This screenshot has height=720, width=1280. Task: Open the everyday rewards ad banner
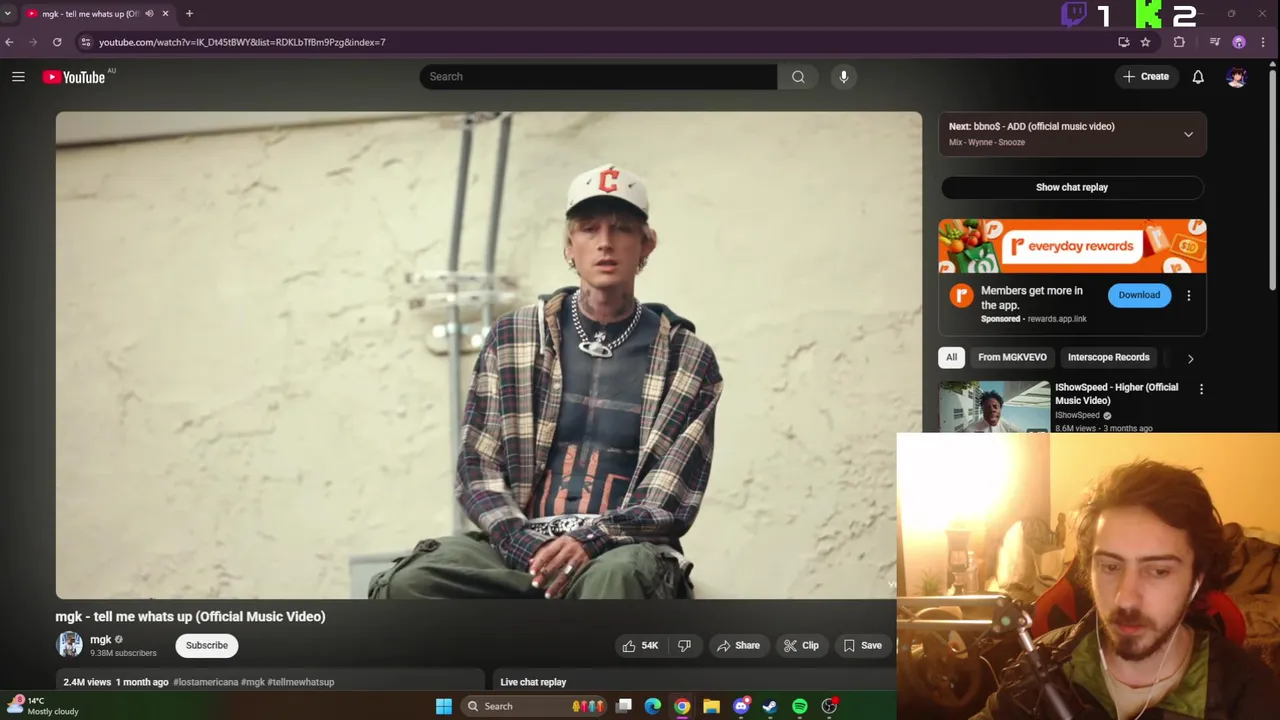1072,246
